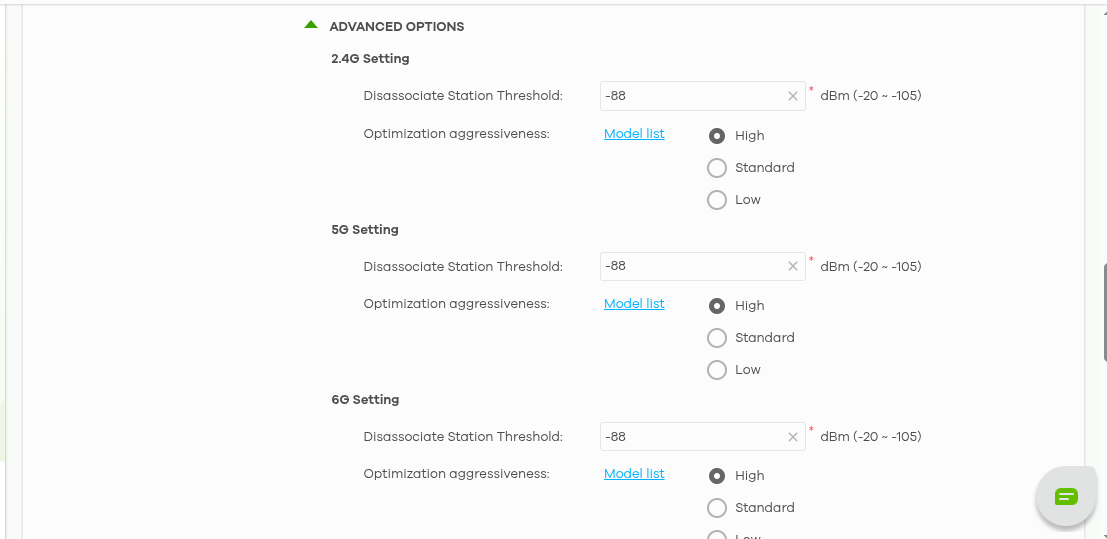1107x539 pixels.
Task: Clear the 5G Disassociate Station Threshold field
Action: point(793,267)
